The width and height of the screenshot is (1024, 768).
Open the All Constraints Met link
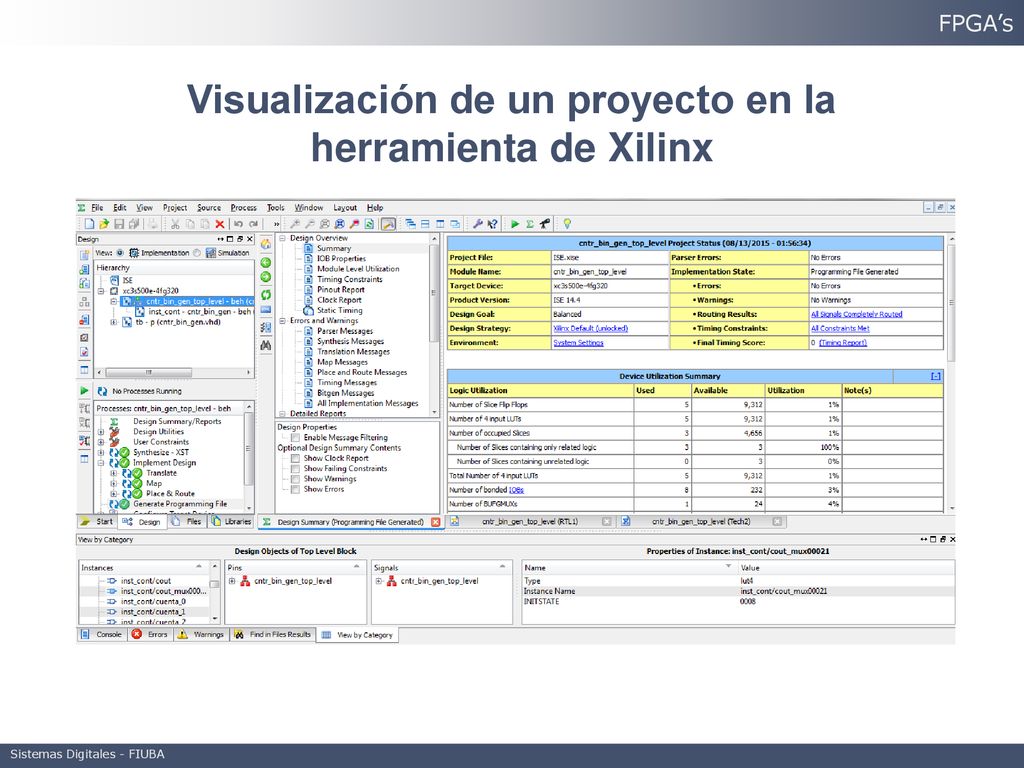click(x=840, y=328)
